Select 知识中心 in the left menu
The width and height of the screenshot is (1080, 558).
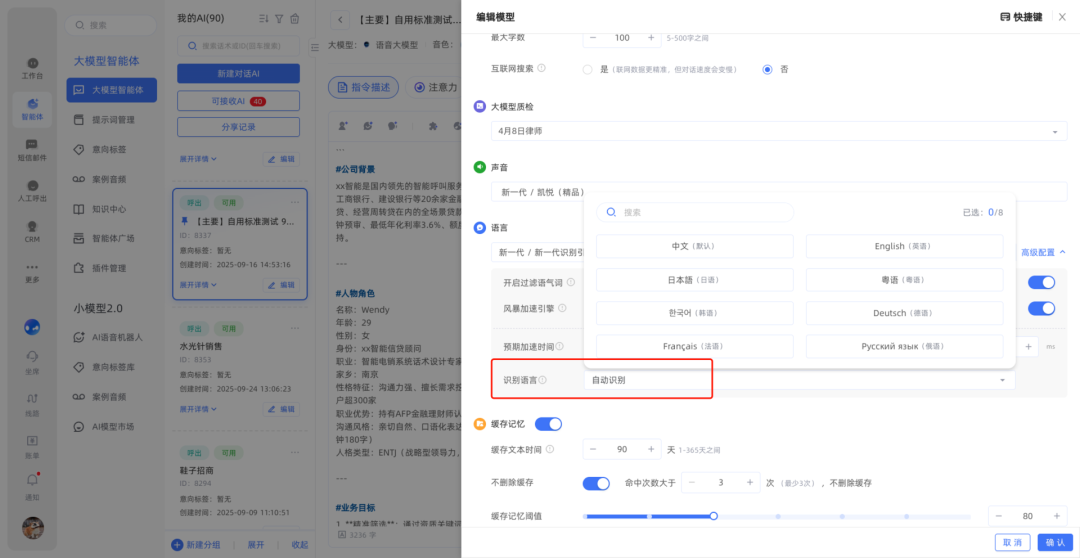click(109, 209)
